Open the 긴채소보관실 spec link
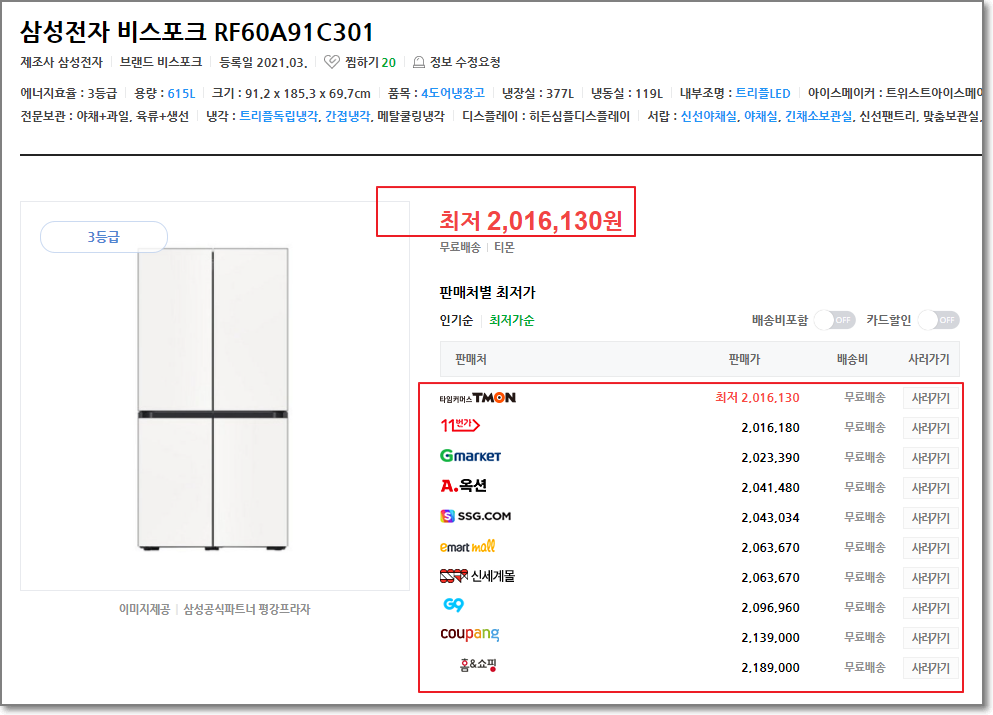993x715 pixels. coord(818,117)
